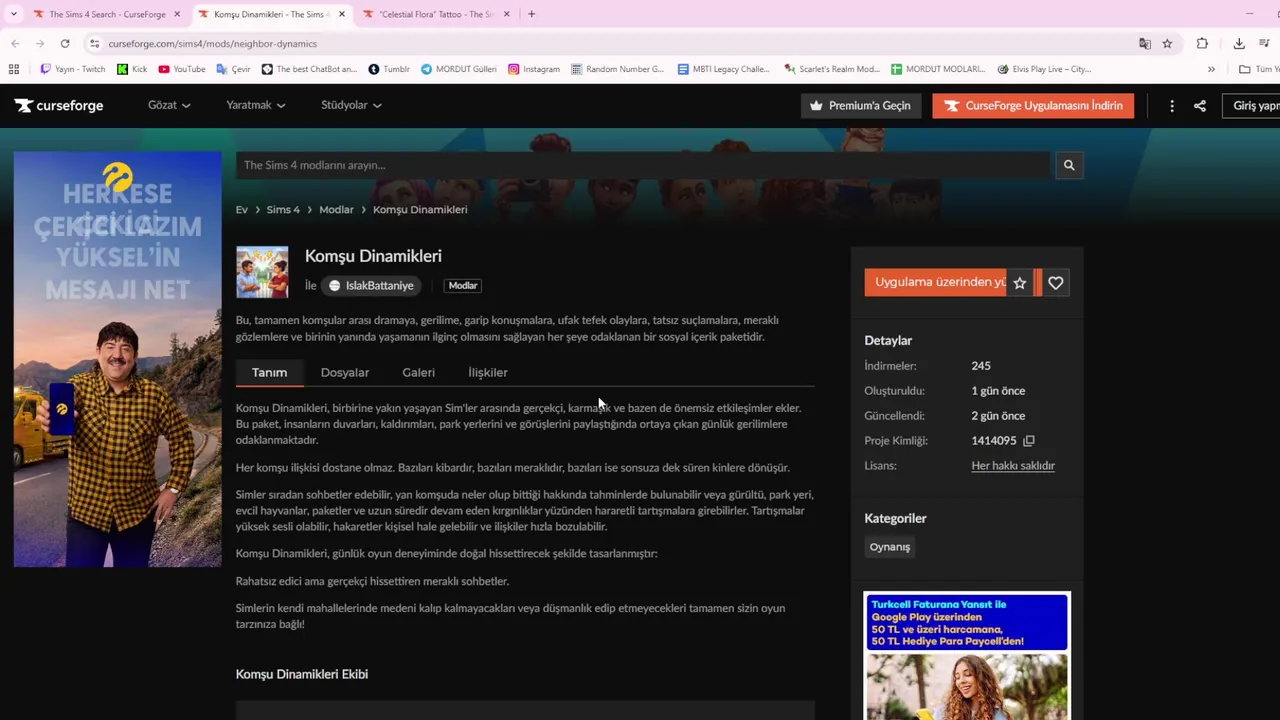Image resolution: width=1280 pixels, height=720 pixels.
Task: Open the tab search dropdown arrow
Action: 13,14
